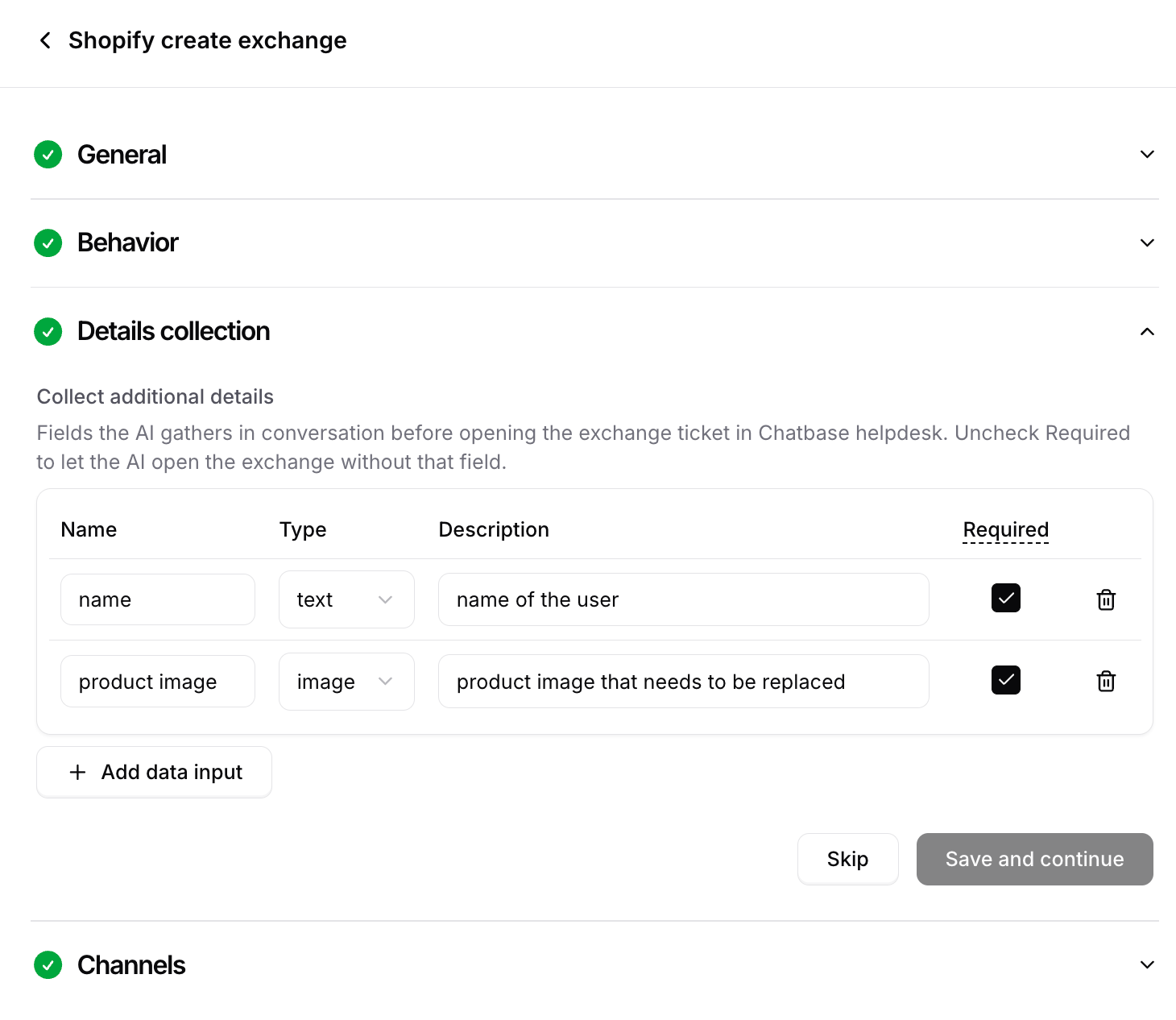
Task: Click the Skip button
Action: (x=847, y=859)
